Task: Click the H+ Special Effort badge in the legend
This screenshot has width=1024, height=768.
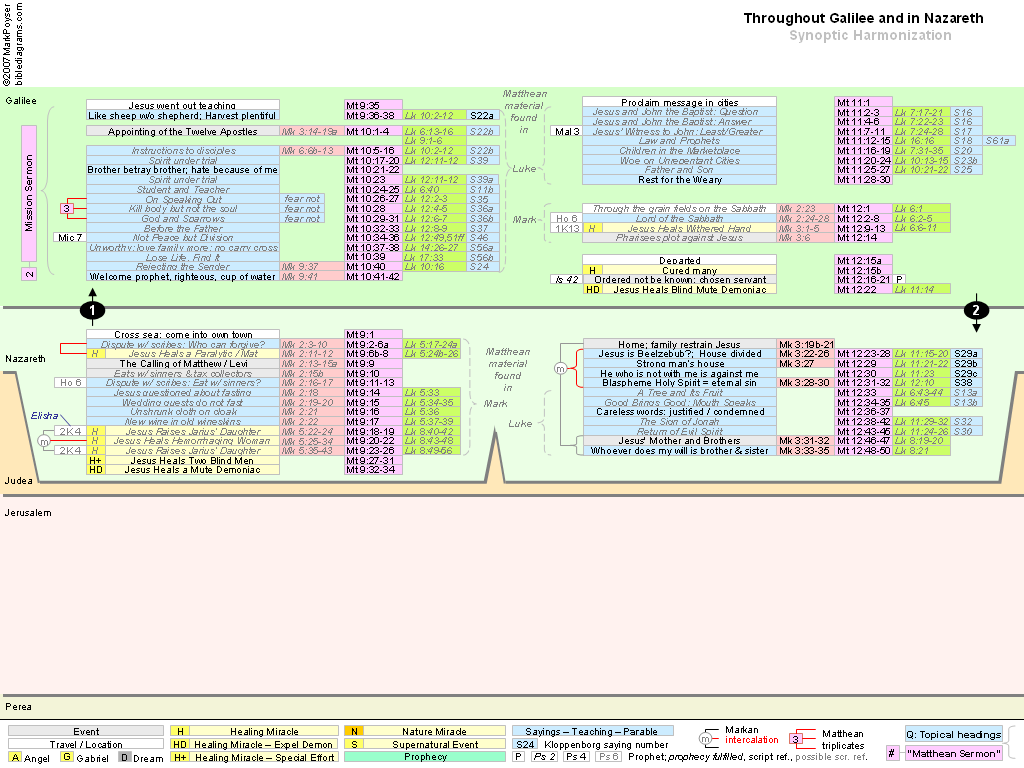Action: (x=180, y=757)
